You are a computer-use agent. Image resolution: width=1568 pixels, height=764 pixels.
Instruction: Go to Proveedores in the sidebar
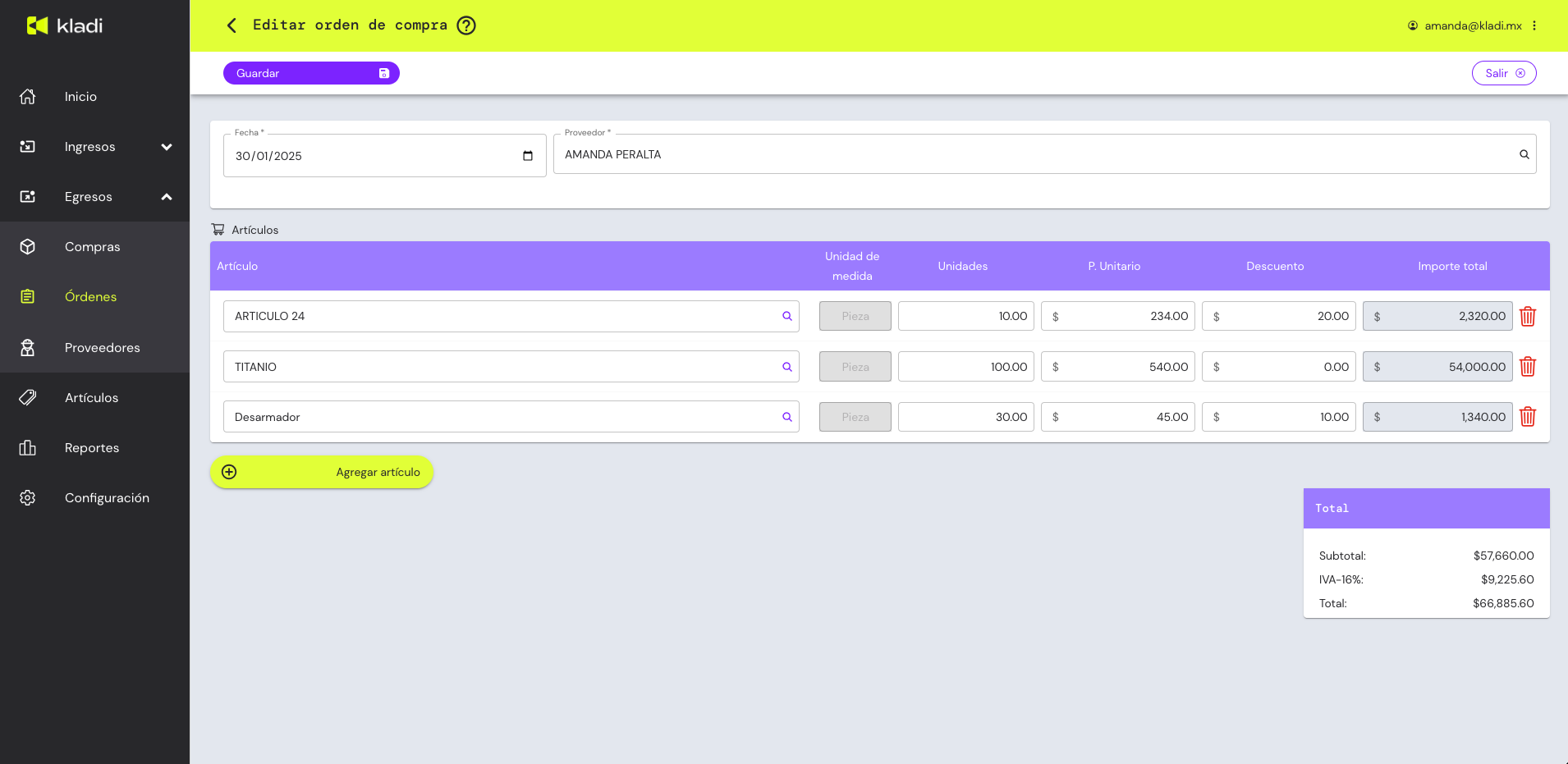(x=102, y=348)
